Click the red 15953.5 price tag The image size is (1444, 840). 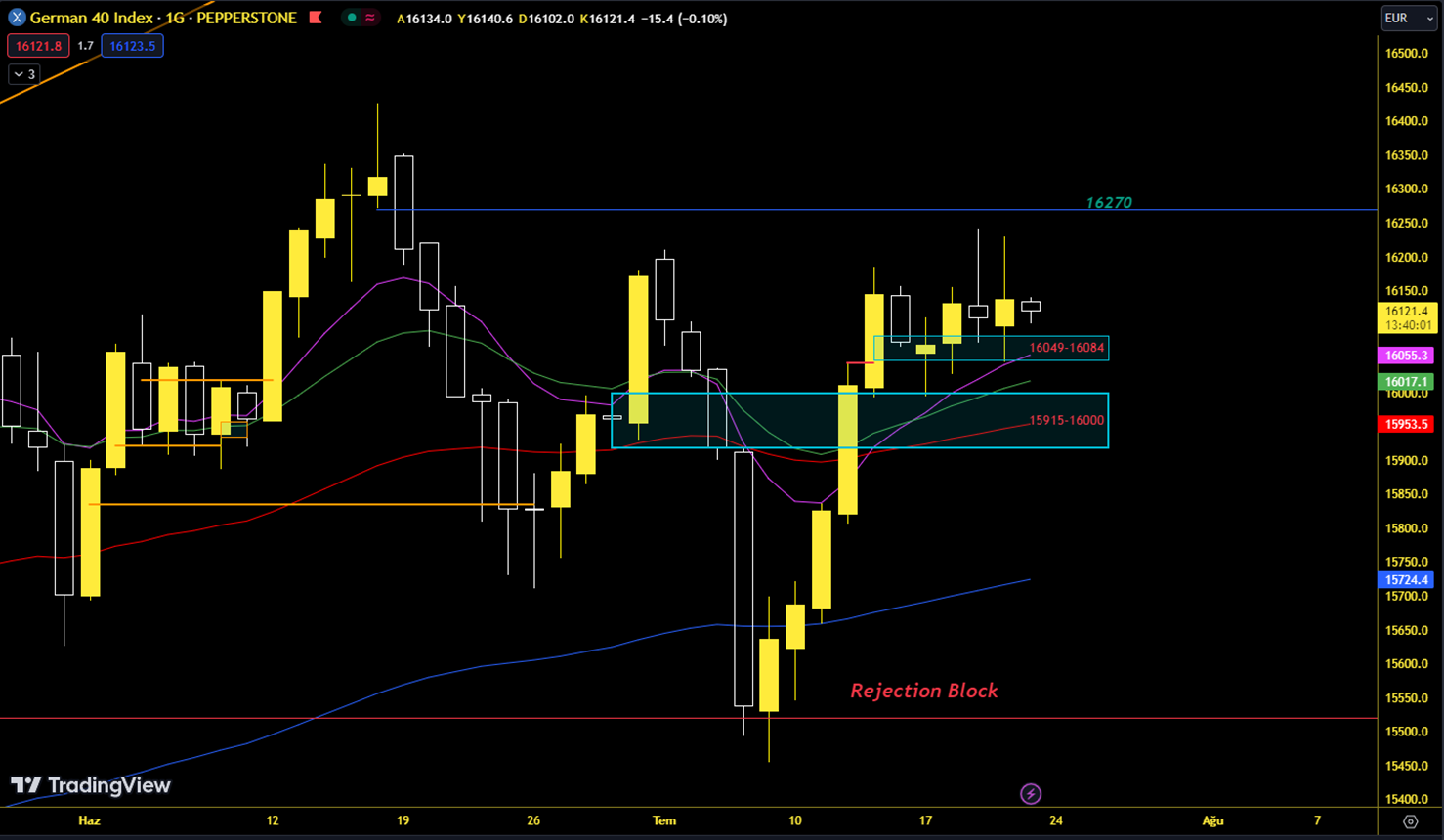click(x=1406, y=424)
